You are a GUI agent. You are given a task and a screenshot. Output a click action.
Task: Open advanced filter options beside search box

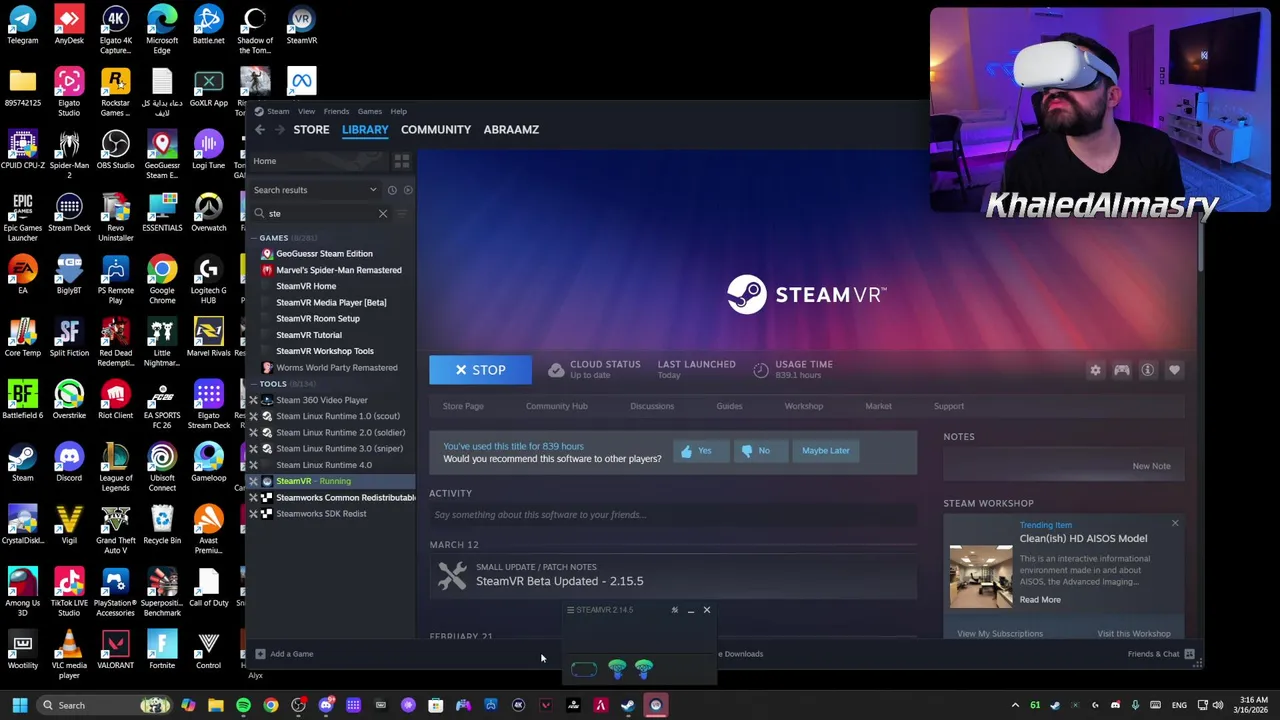tap(402, 213)
